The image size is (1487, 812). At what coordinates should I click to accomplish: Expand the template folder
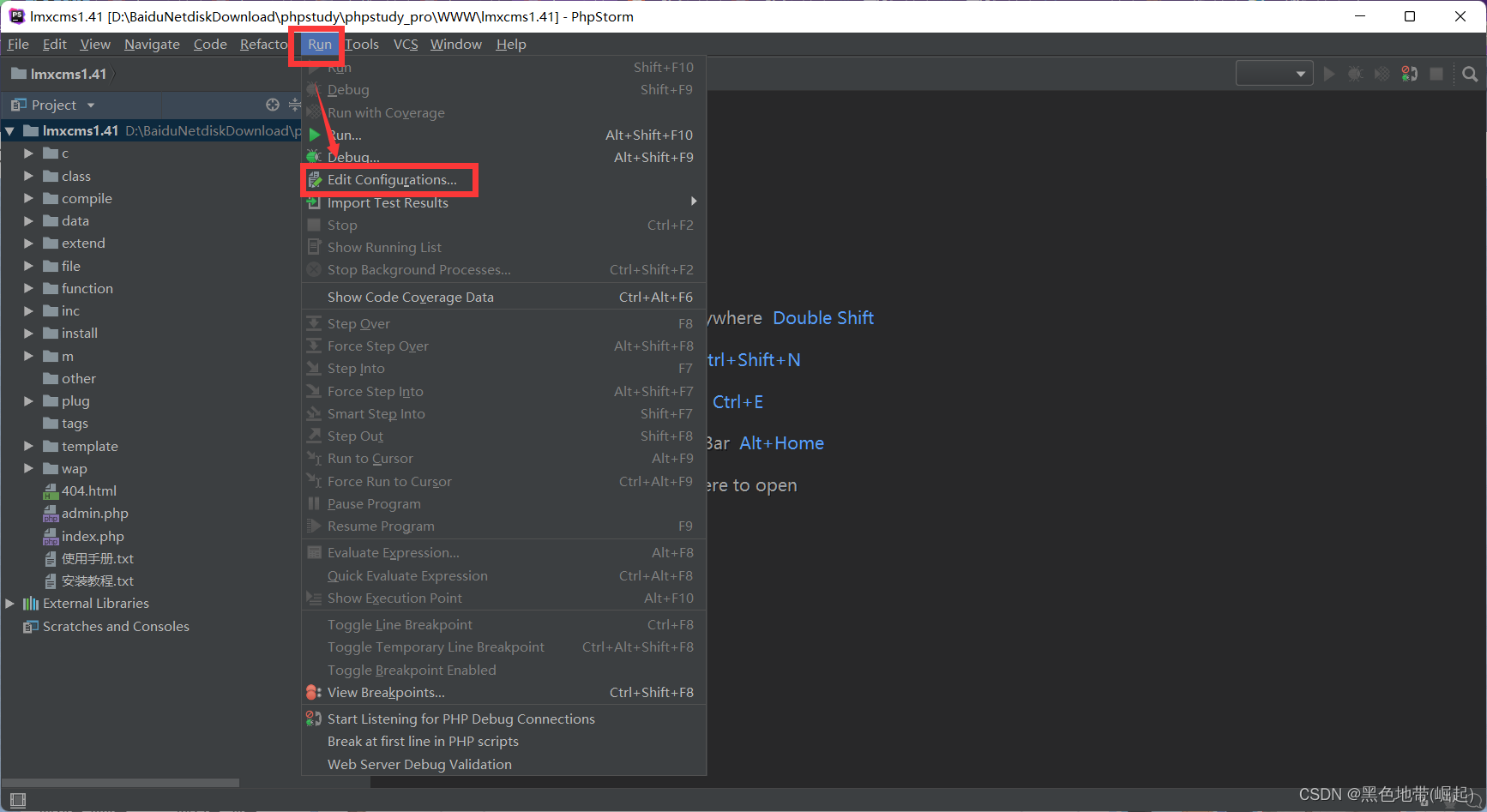[x=28, y=446]
